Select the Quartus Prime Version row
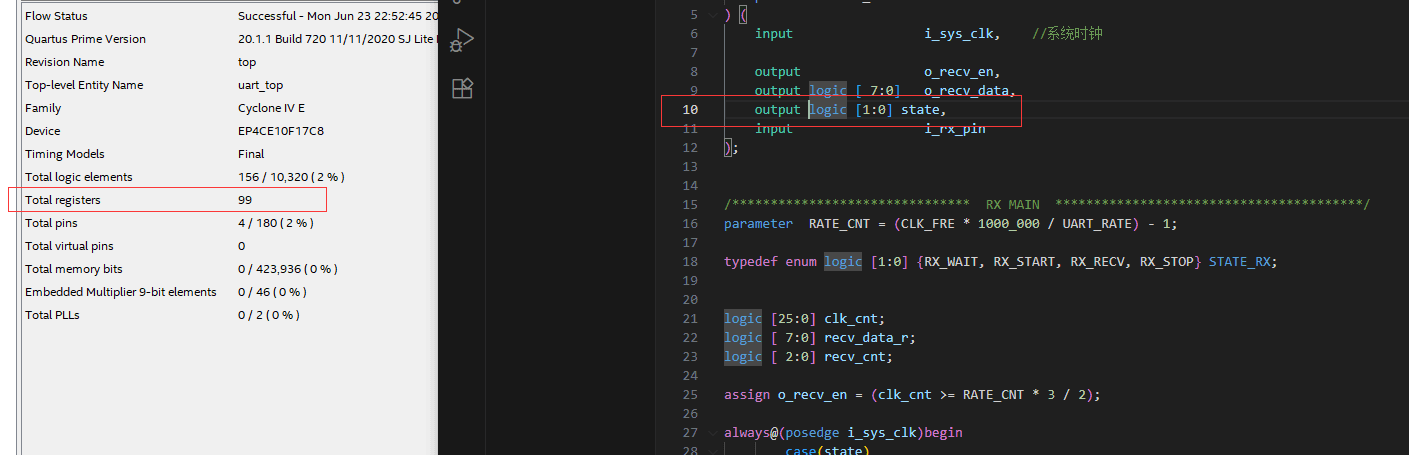 [228, 39]
